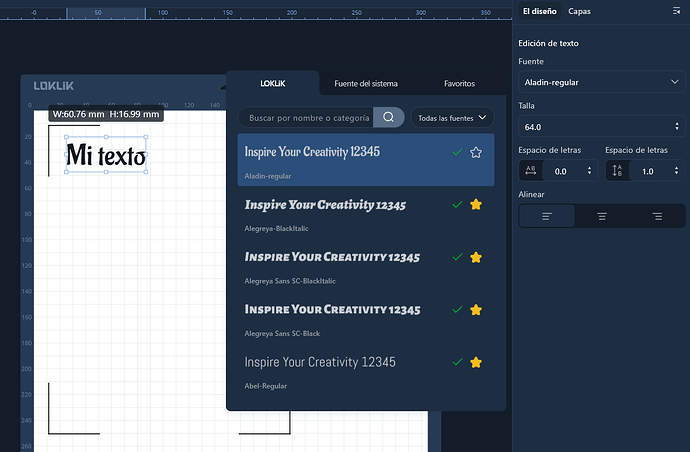Select right text alignment
The height and width of the screenshot is (452, 690).
656,216
